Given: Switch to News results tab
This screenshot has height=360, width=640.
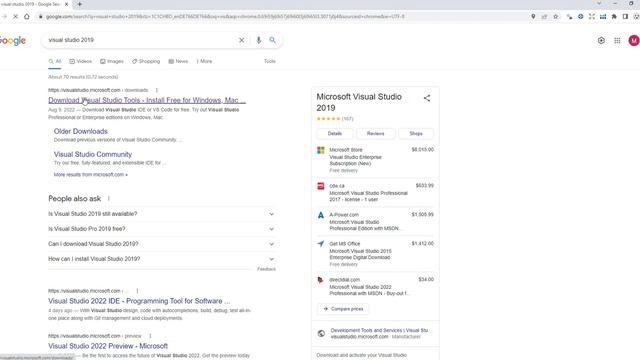Looking at the screenshot, I should coord(178,61).
